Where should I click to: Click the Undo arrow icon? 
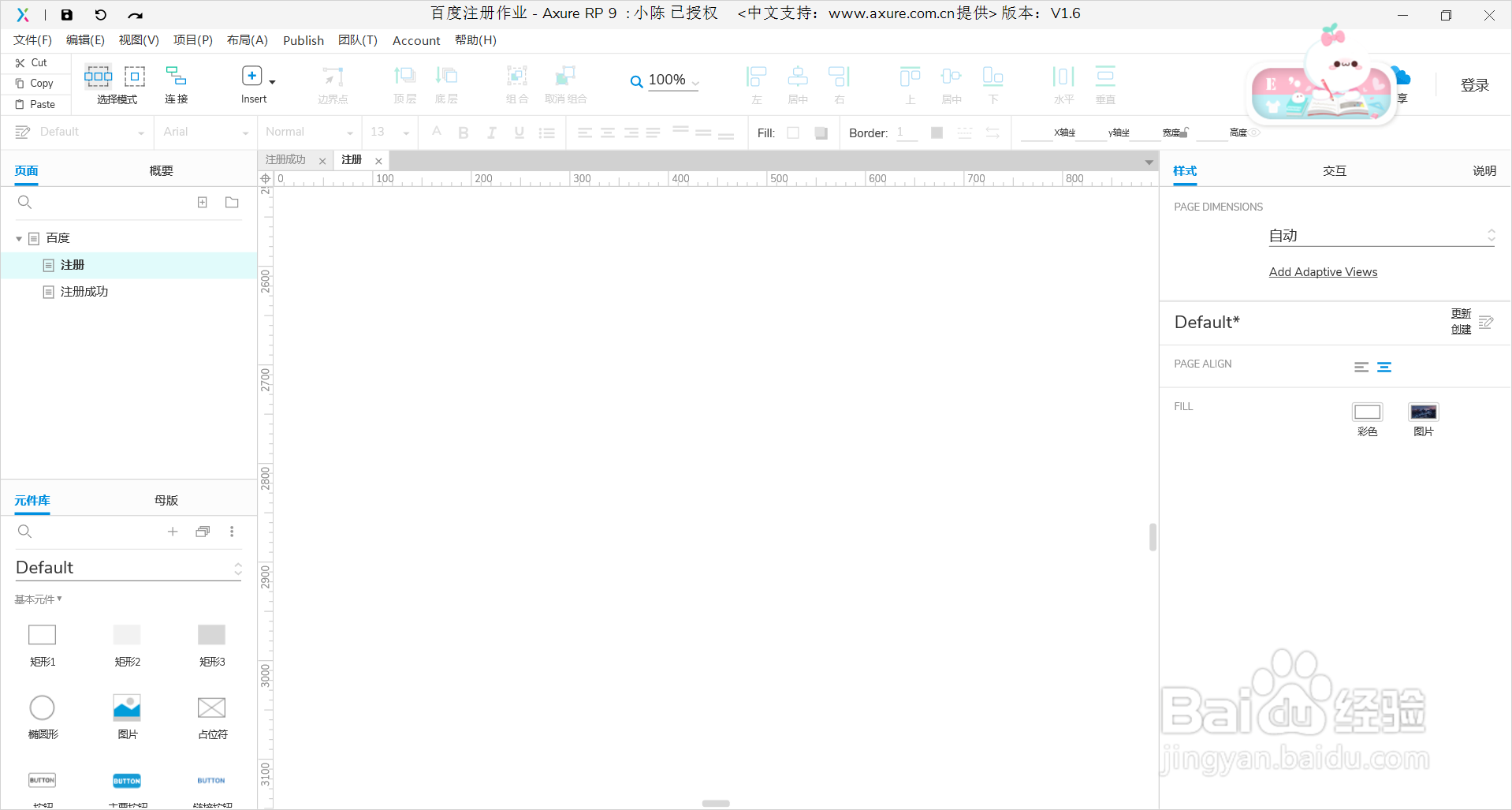[x=100, y=14]
